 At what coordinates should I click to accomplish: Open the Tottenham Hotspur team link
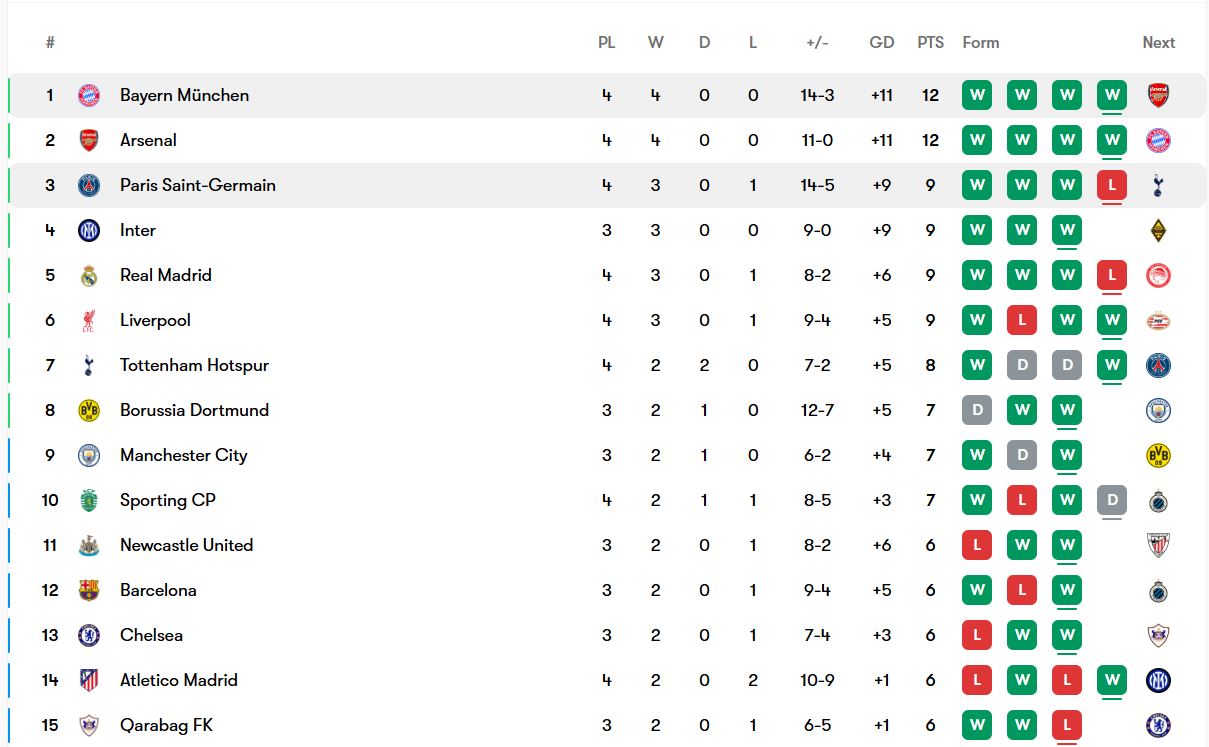click(194, 366)
